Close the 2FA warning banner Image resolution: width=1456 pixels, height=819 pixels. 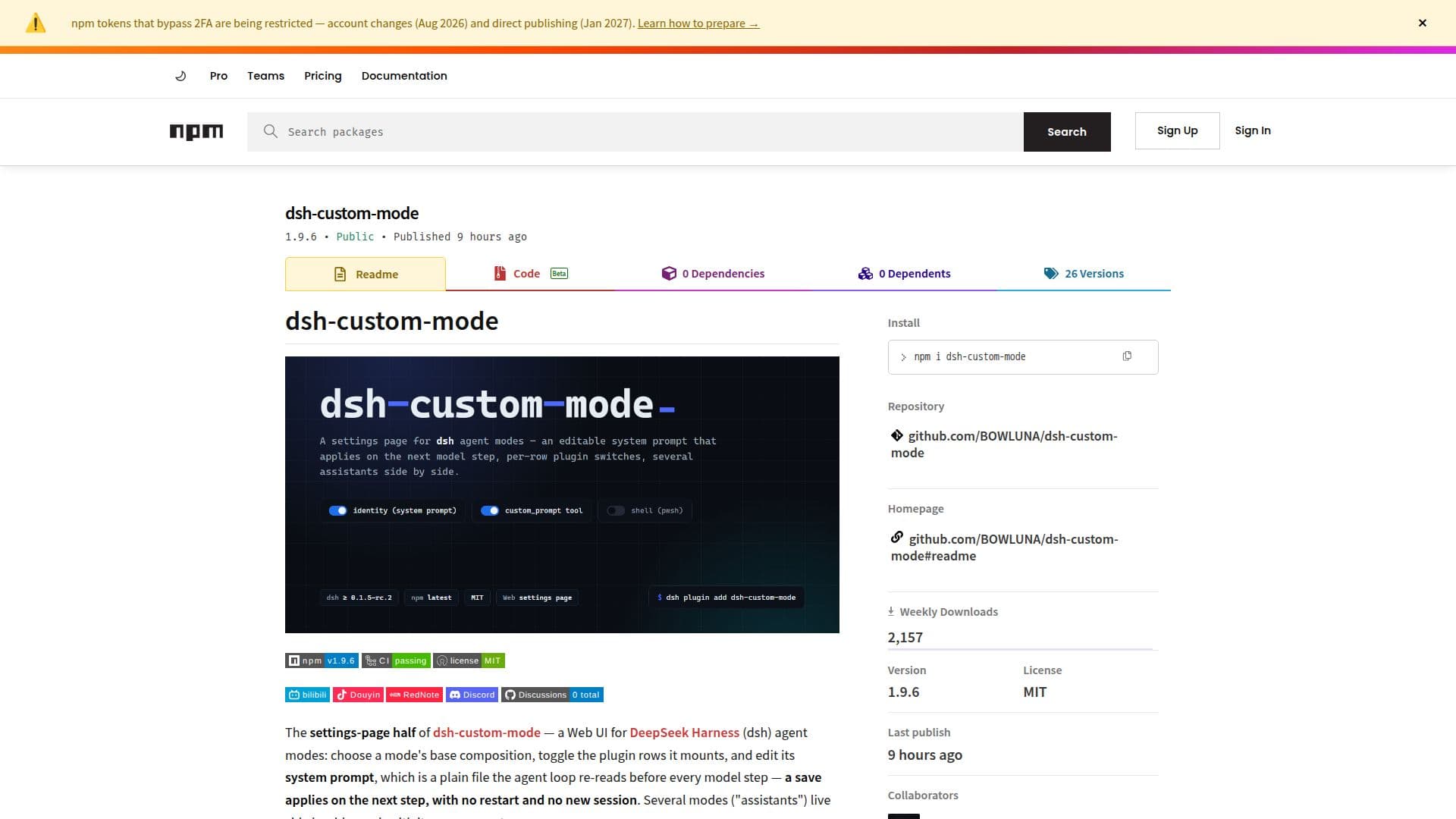[1422, 23]
